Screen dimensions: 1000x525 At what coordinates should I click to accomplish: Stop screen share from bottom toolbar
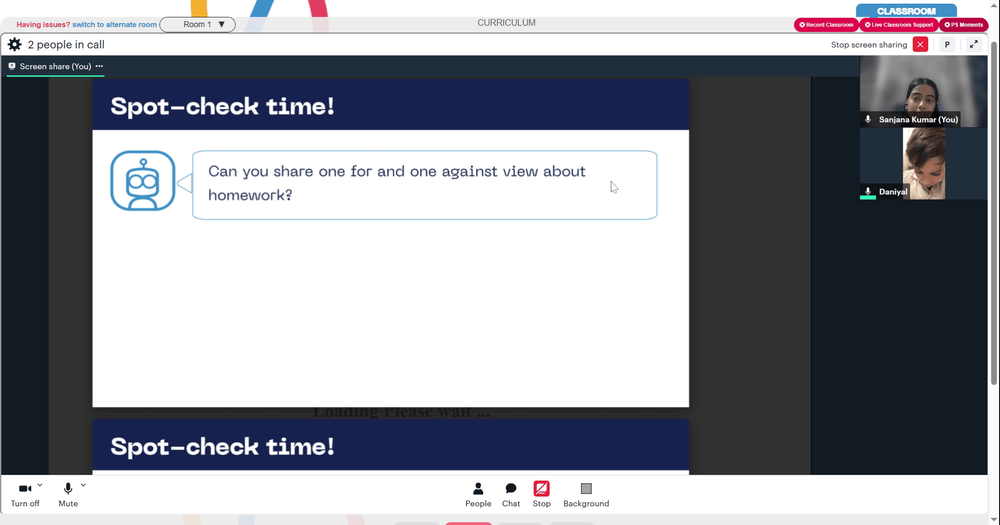pyautogui.click(x=541, y=494)
